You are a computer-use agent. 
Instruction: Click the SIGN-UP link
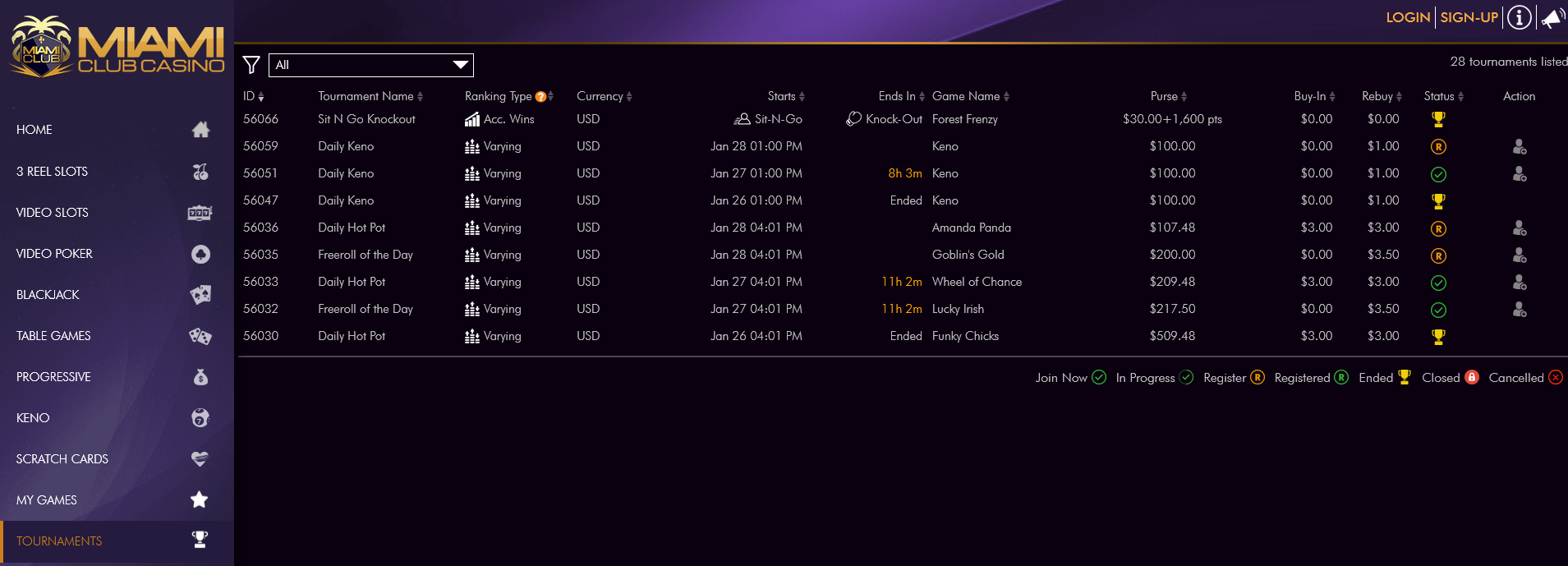coord(1469,17)
